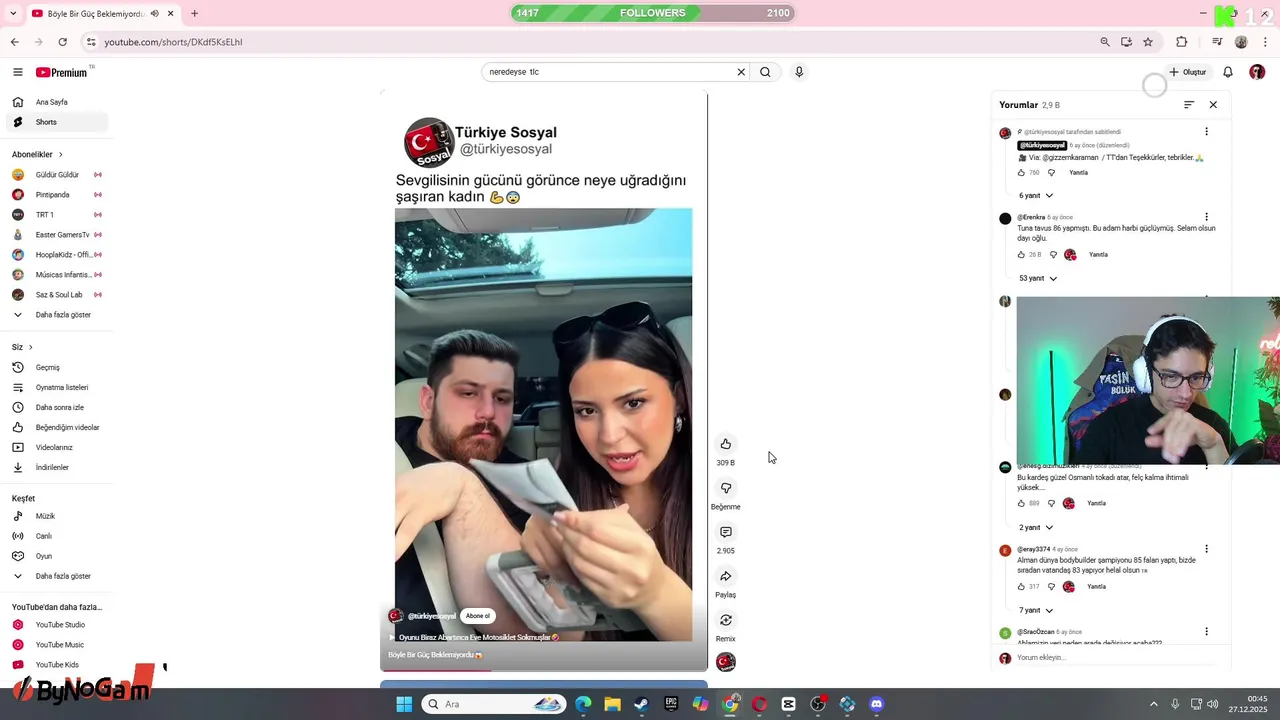Open the Remix option icon

(726, 620)
